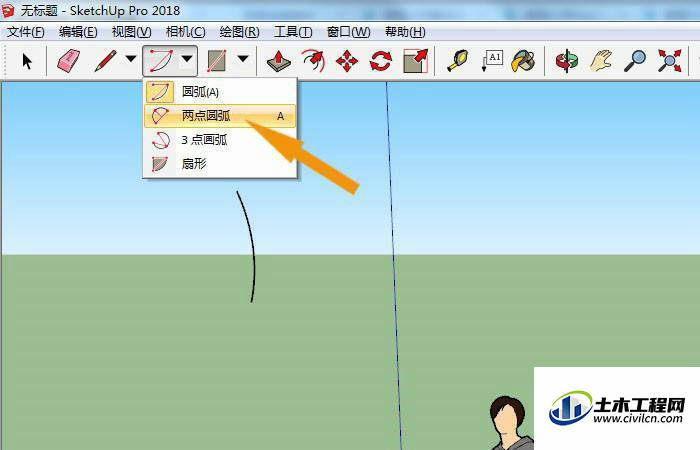Image resolution: width=700 pixels, height=450 pixels.
Task: Choose 扇形 pie option from dropdown
Action: (220, 164)
